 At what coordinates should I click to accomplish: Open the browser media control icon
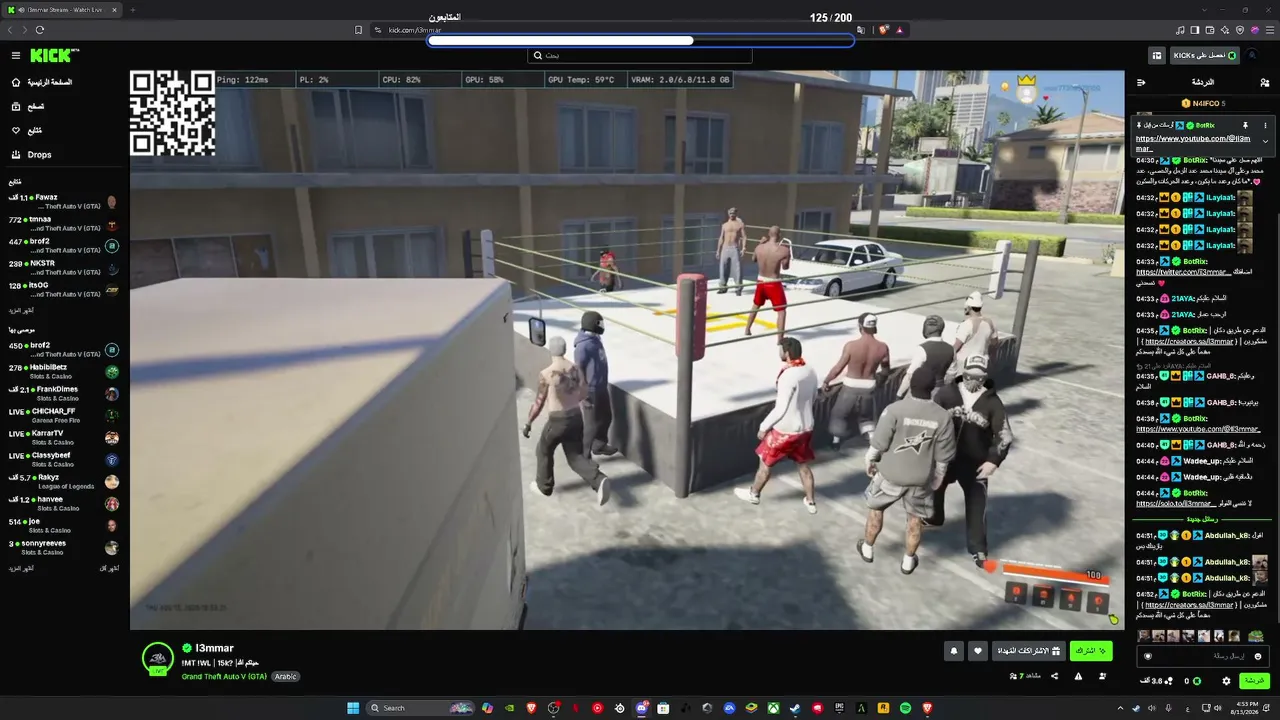(1180, 30)
